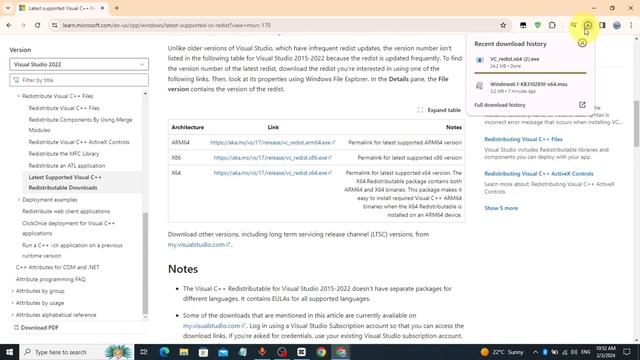Viewport: 640px width, 360px height.
Task: Open ClickOnce deployment for Visual C++ applications
Action: pos(69,228)
